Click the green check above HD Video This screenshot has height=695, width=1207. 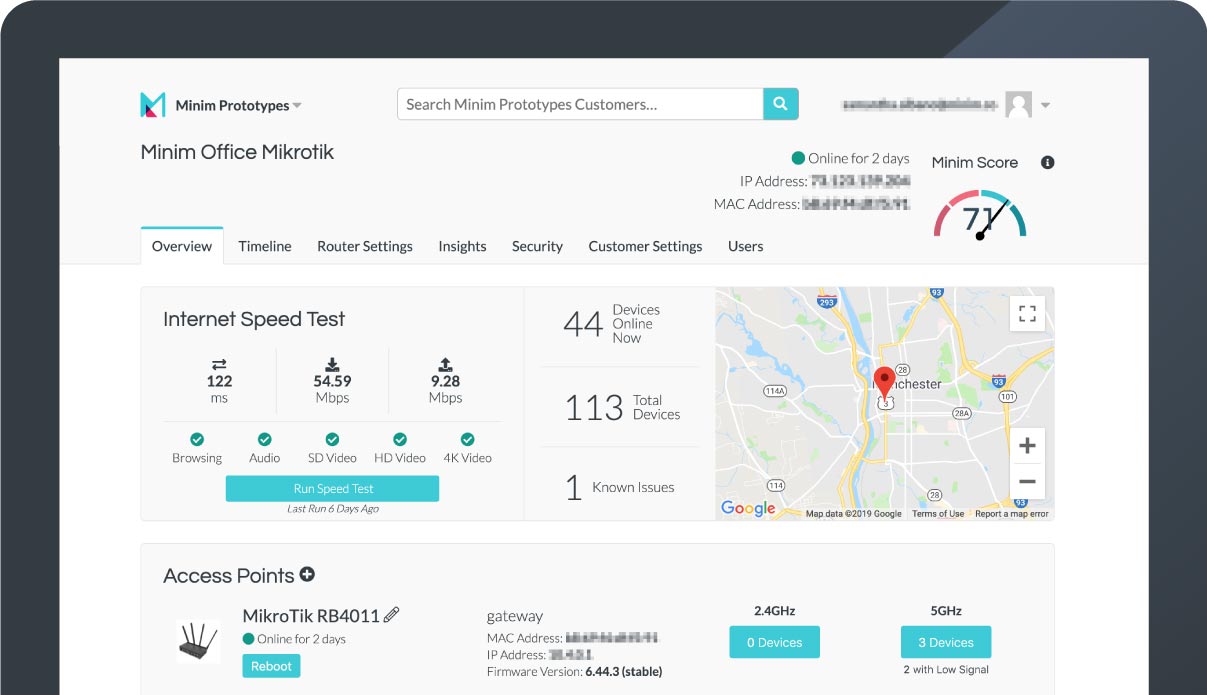pos(400,439)
